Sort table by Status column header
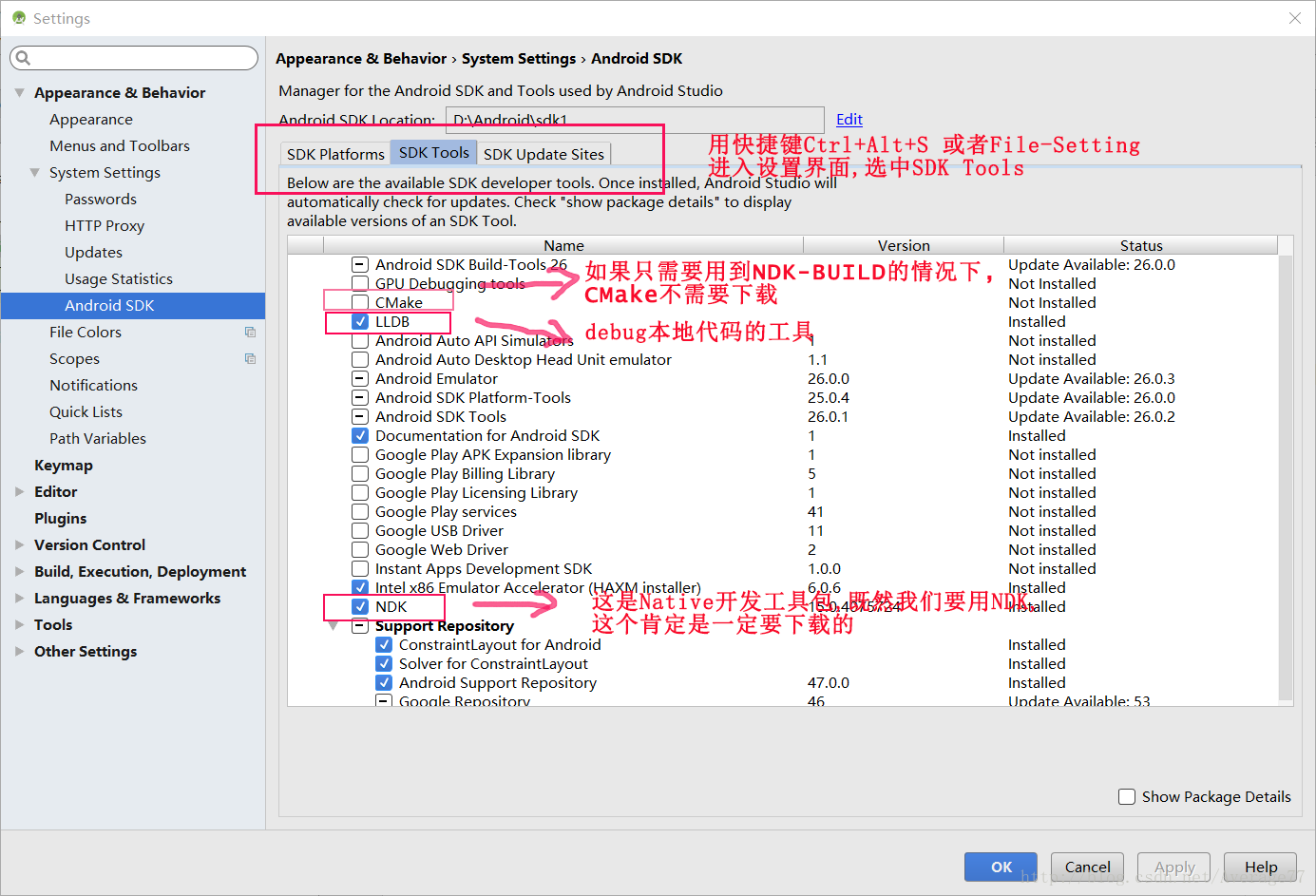 [1140, 245]
